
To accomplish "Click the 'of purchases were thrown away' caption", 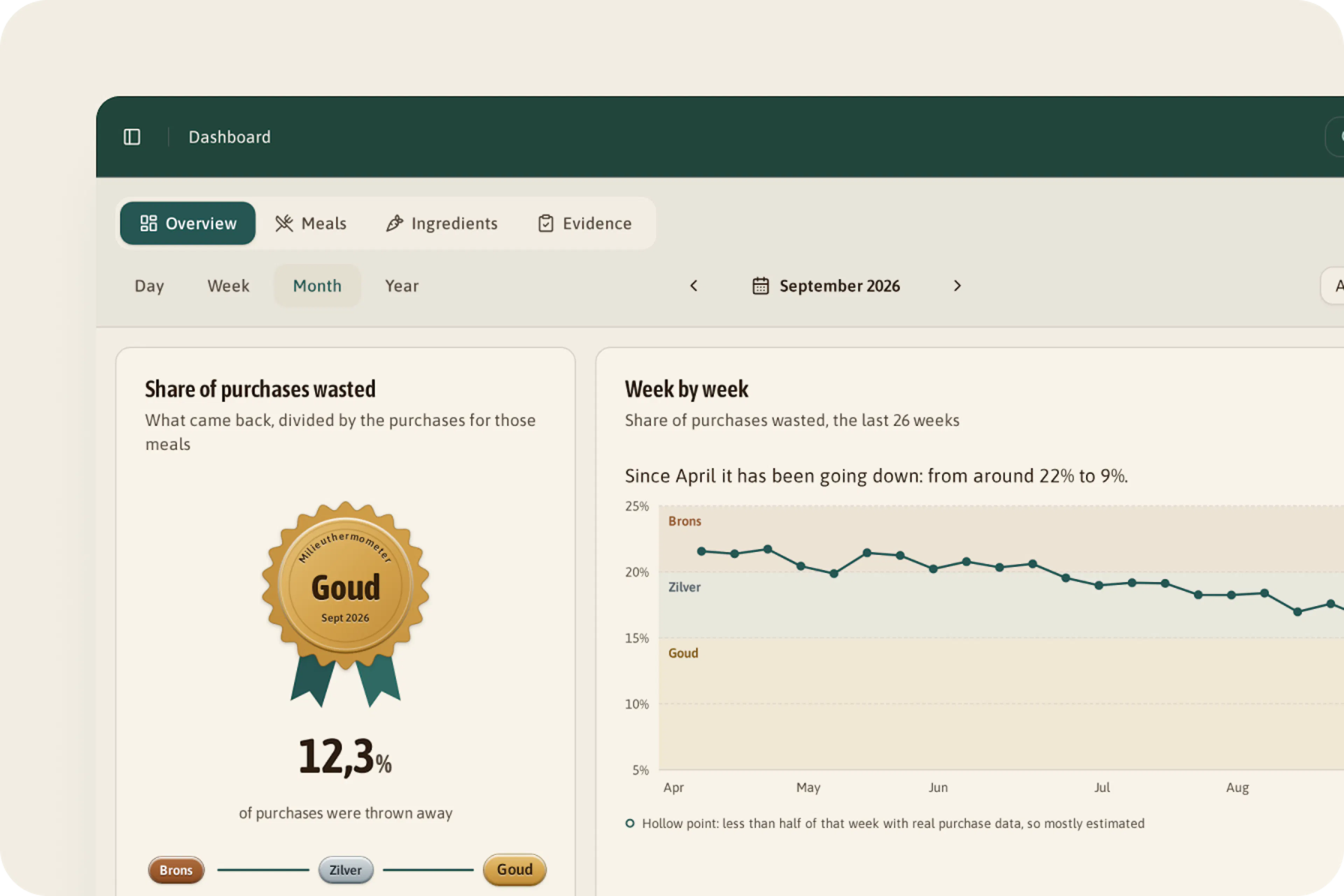I will [x=345, y=813].
